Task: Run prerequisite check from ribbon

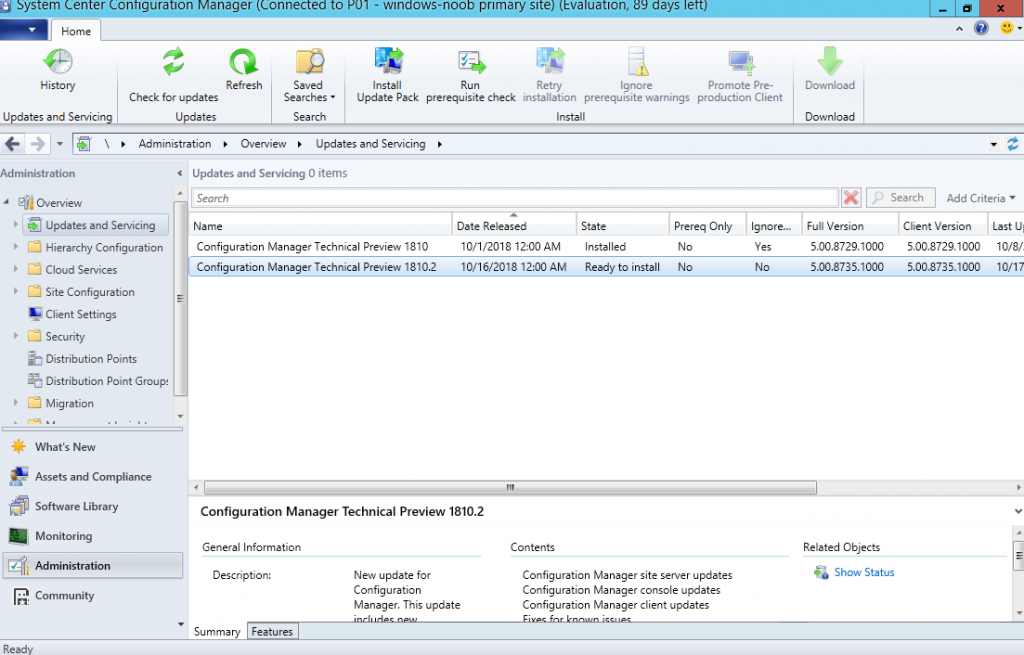Action: (x=470, y=75)
